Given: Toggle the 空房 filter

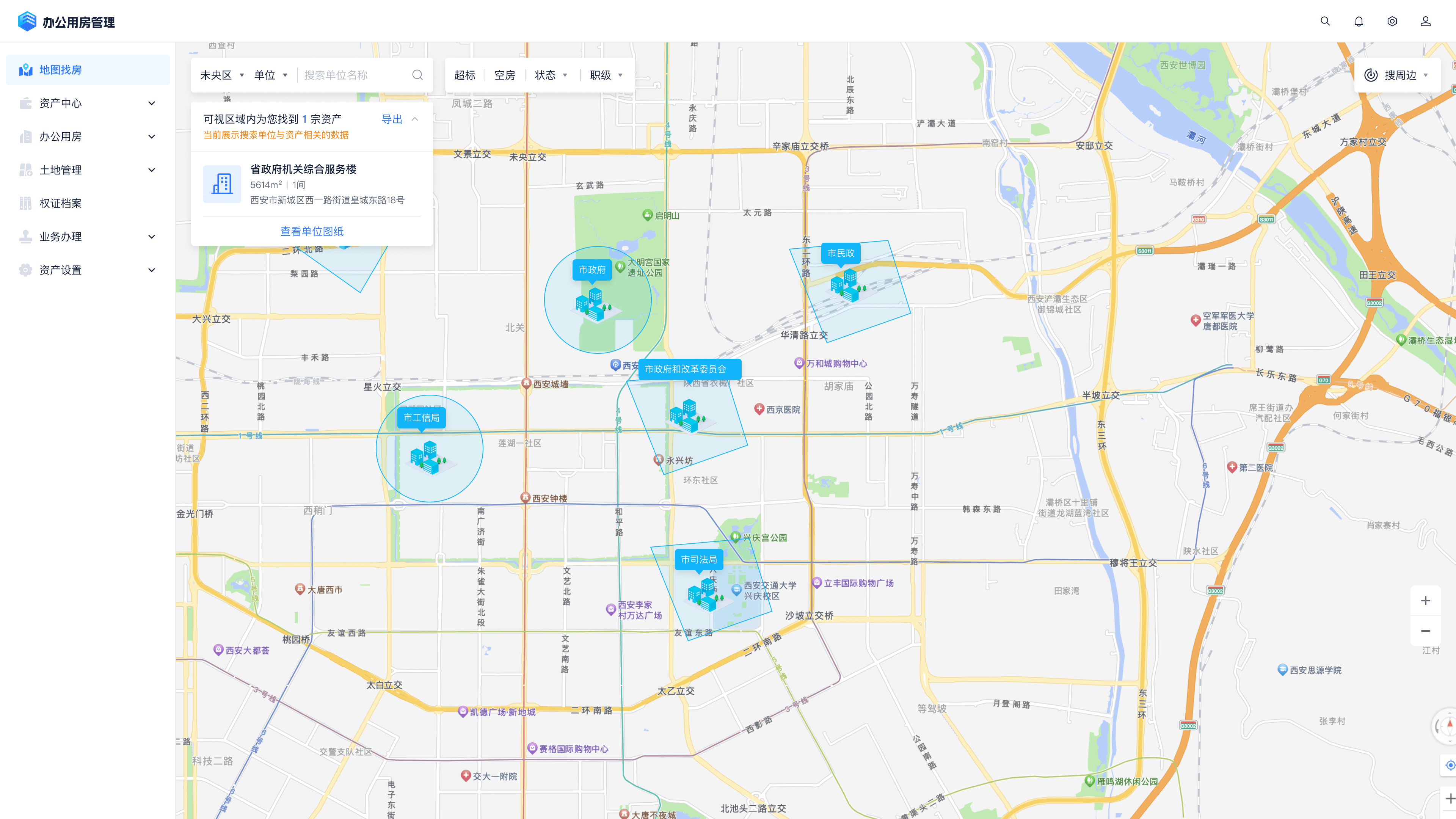Looking at the screenshot, I should 505,75.
